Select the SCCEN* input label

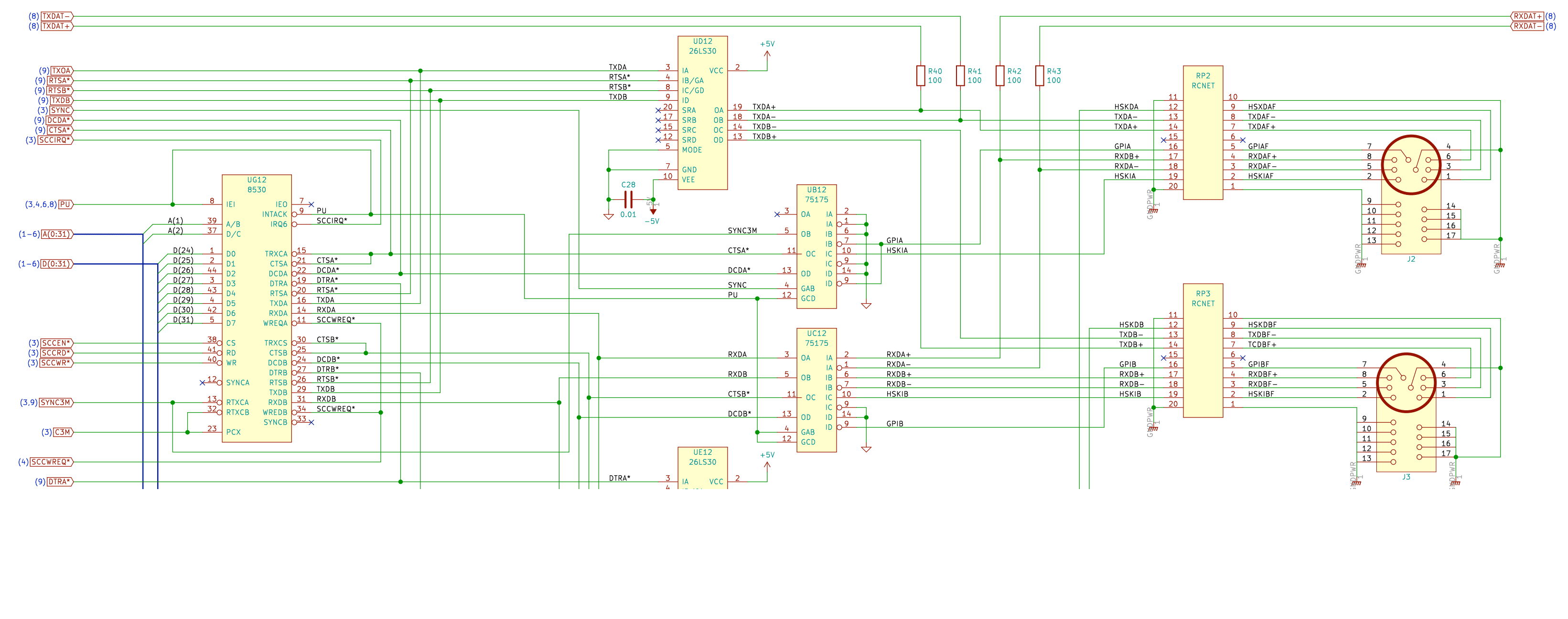tap(56, 343)
